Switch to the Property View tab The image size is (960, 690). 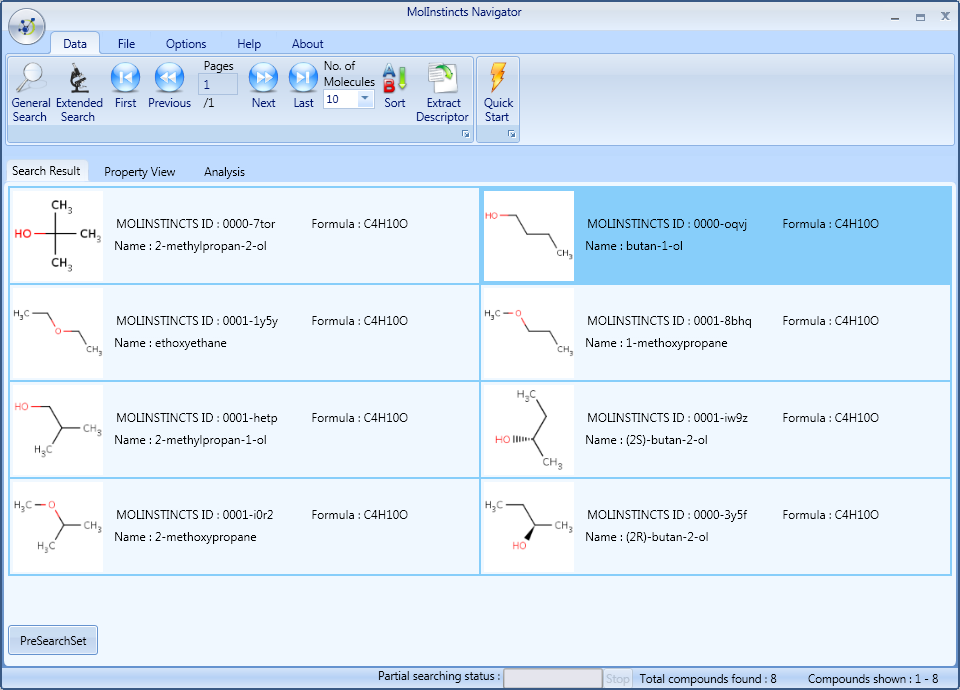(x=140, y=172)
